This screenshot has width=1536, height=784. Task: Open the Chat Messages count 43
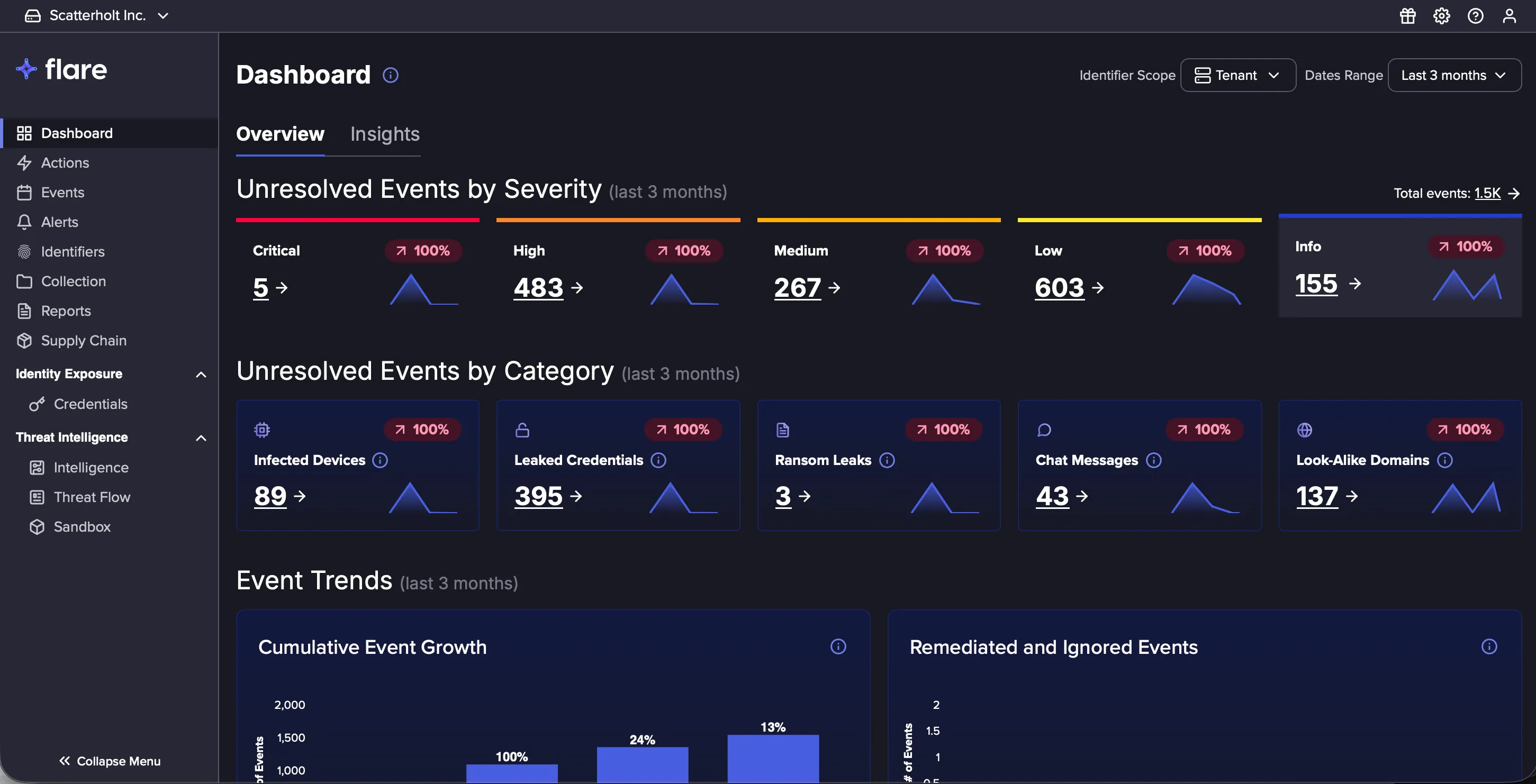click(1052, 496)
